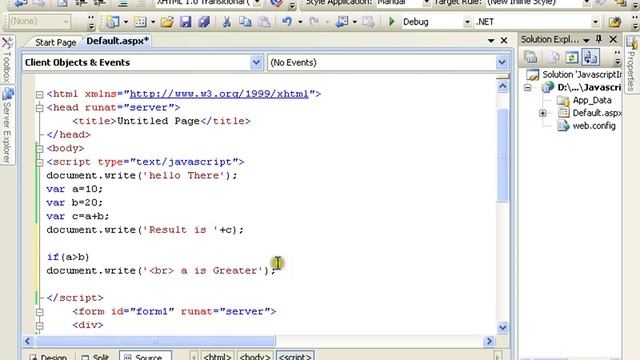Open the Properties side tab
Viewport: 640px width, 360px height.
[x=631, y=64]
